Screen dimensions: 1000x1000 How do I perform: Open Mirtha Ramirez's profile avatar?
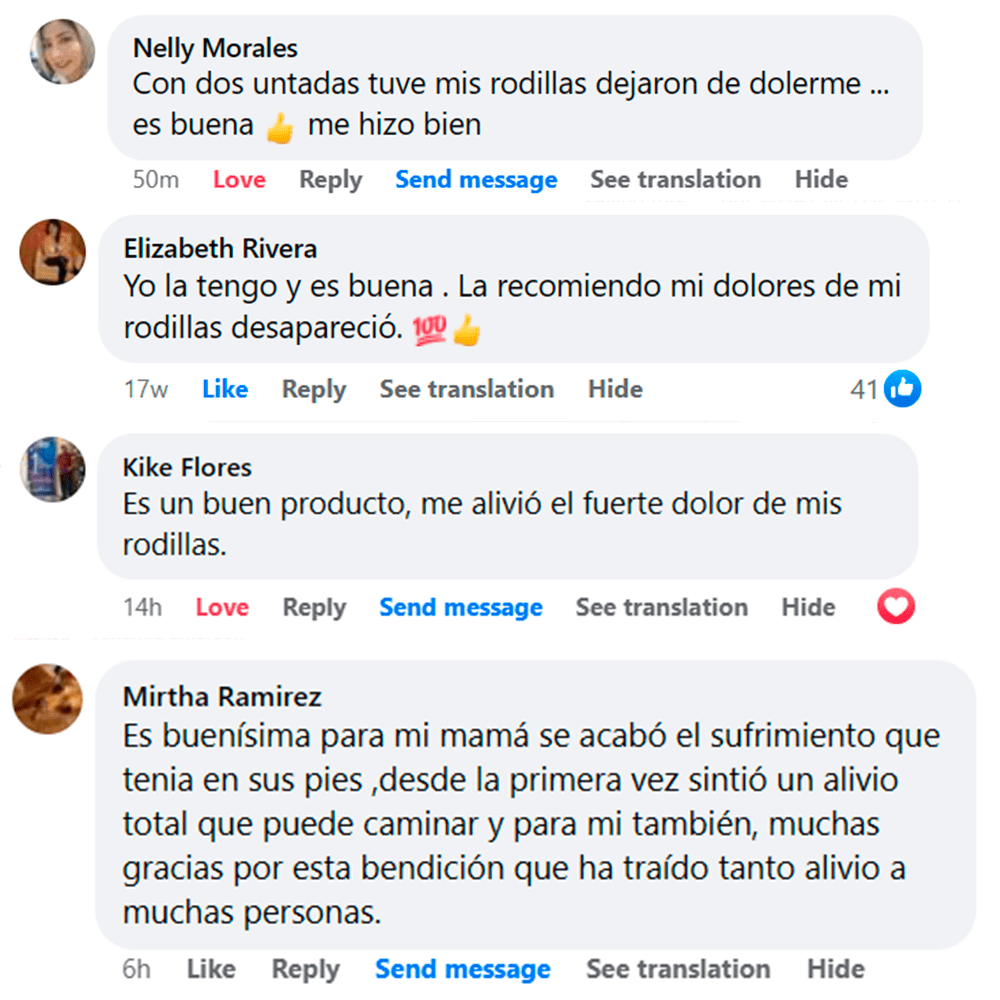click(x=47, y=698)
